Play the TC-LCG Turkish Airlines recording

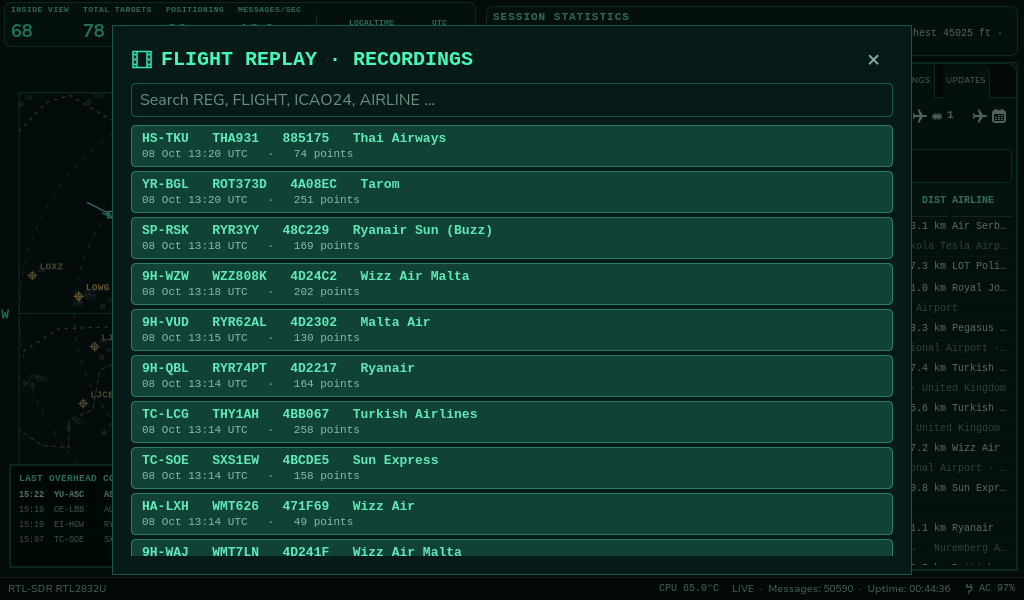(511, 422)
